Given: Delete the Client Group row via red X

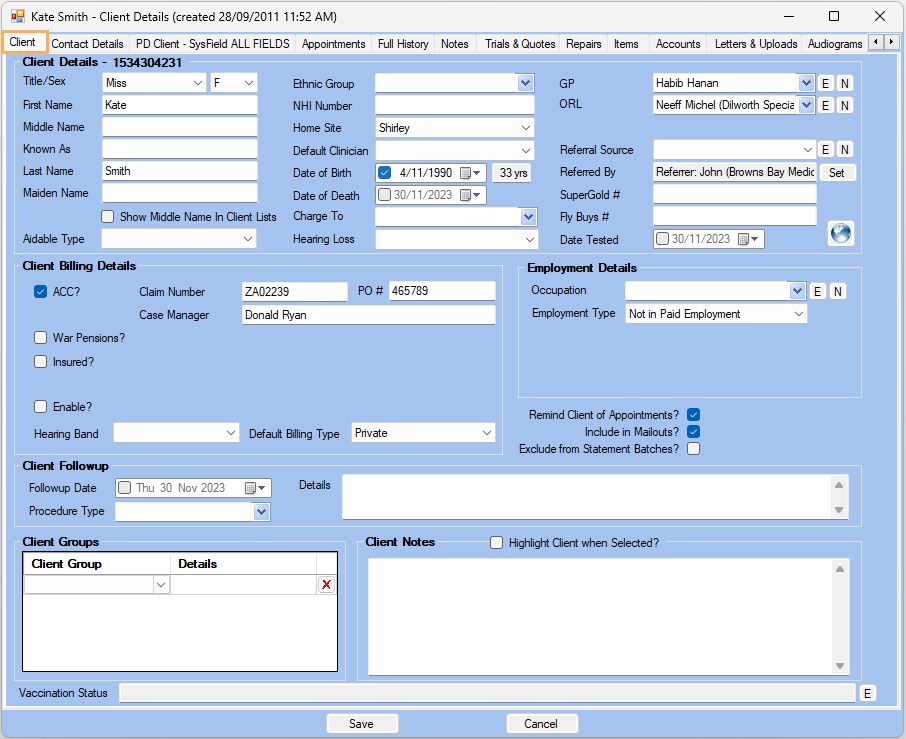Looking at the screenshot, I should coord(326,584).
